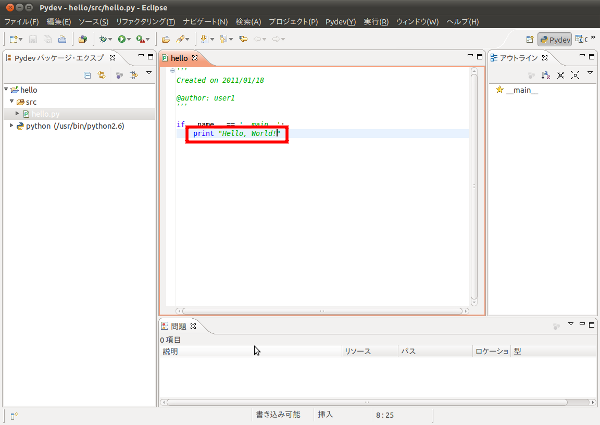Open the Outline view menu triangle
600x425 pixels.
(590, 73)
